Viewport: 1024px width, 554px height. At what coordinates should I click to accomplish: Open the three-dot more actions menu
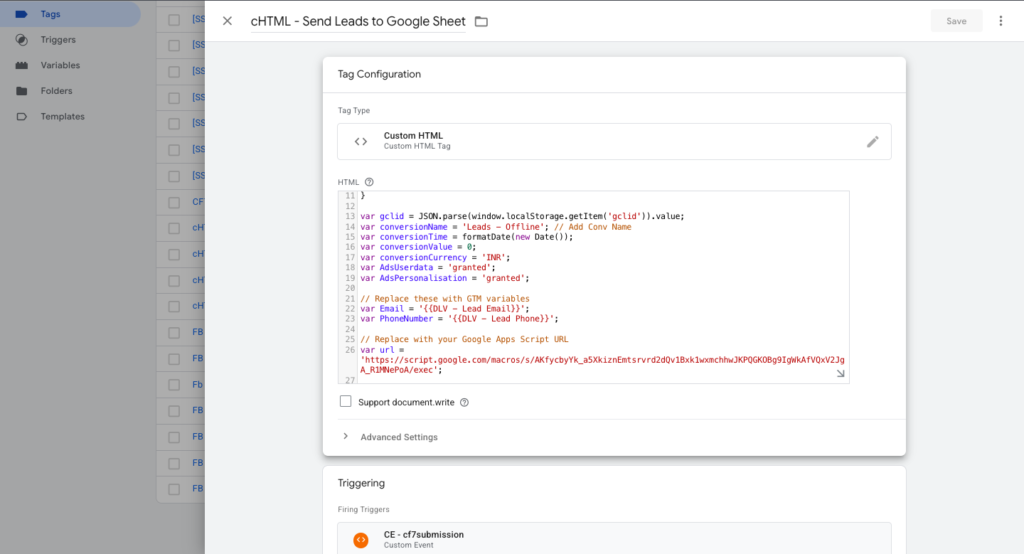pyautogui.click(x=1000, y=21)
